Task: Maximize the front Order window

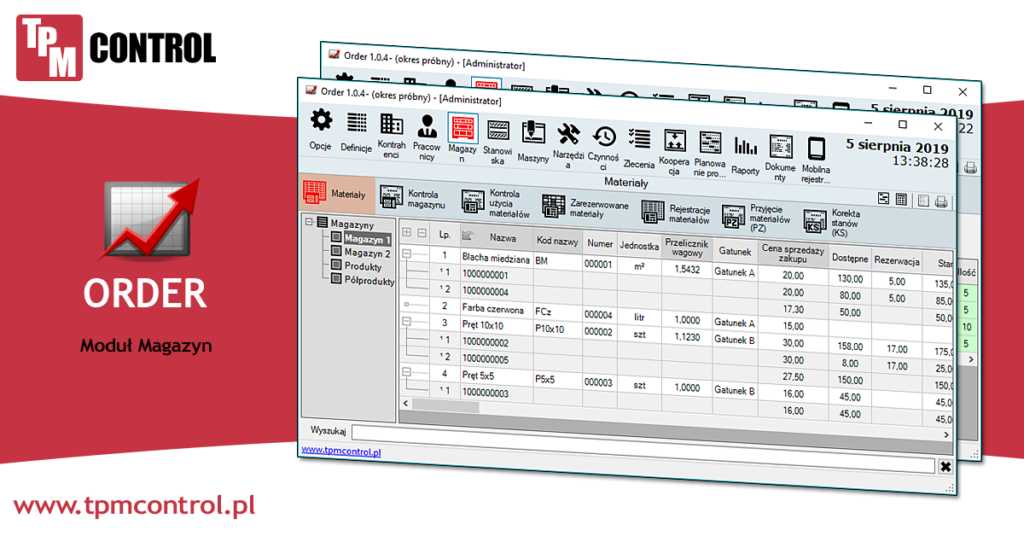Action: pyautogui.click(x=903, y=124)
